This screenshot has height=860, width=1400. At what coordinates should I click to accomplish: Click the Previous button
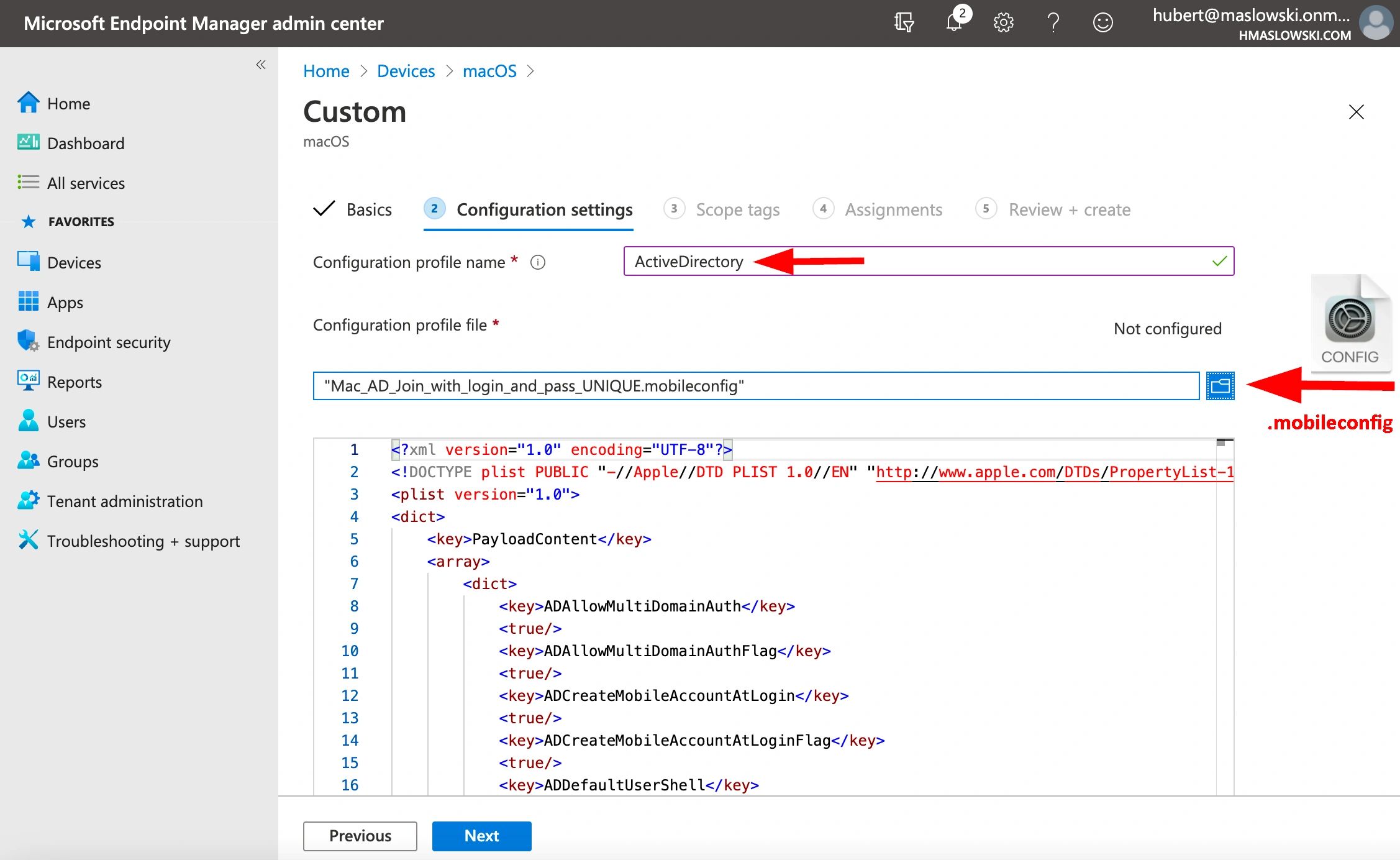coord(360,836)
